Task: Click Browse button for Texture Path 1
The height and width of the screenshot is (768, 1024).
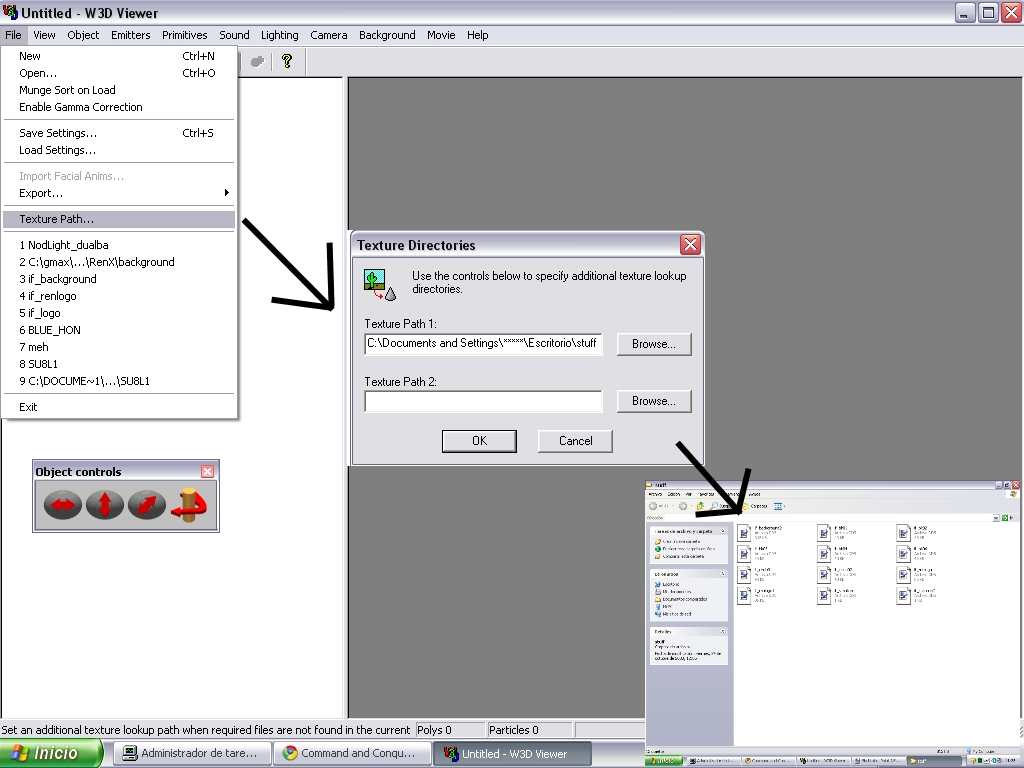Action: click(654, 343)
